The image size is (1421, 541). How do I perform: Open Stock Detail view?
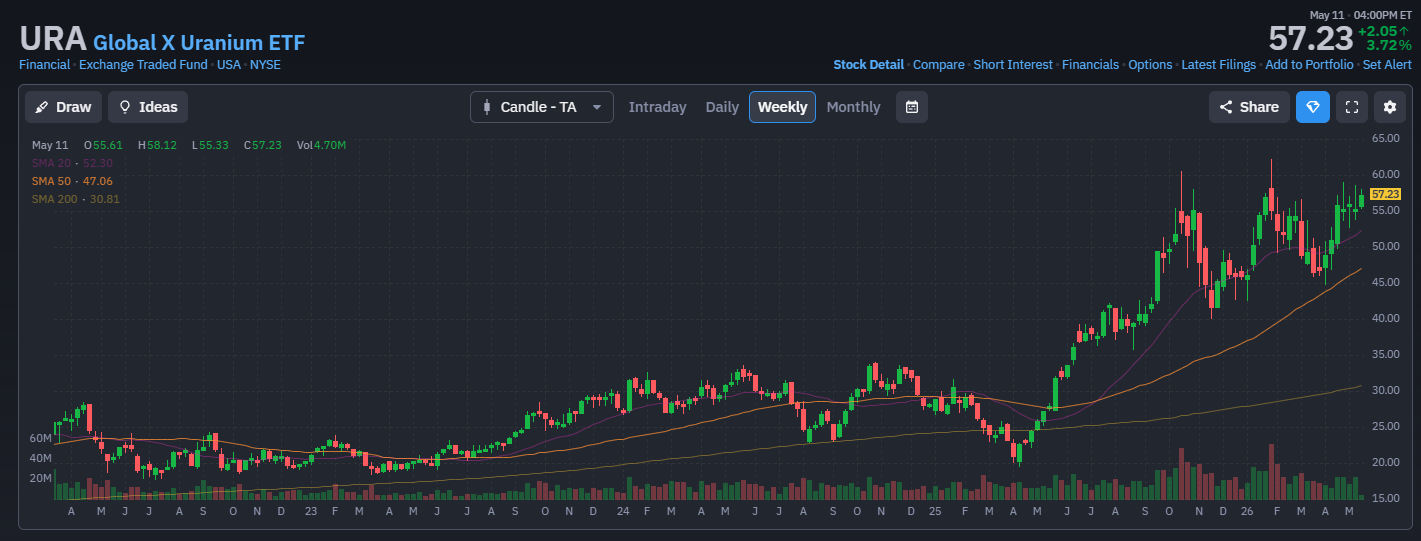tap(868, 65)
